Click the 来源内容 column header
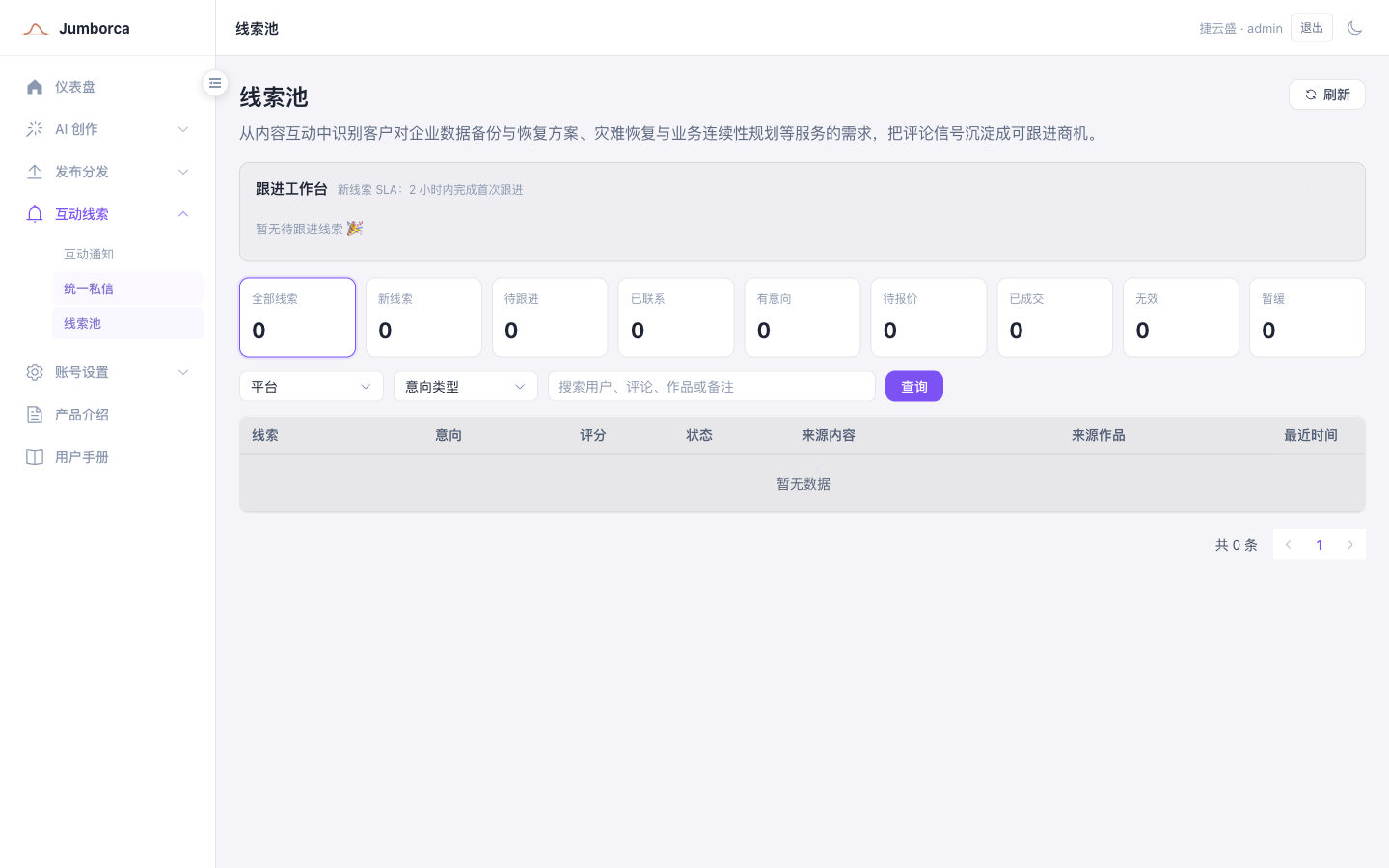This screenshot has height=868, width=1389. pyautogui.click(x=829, y=435)
